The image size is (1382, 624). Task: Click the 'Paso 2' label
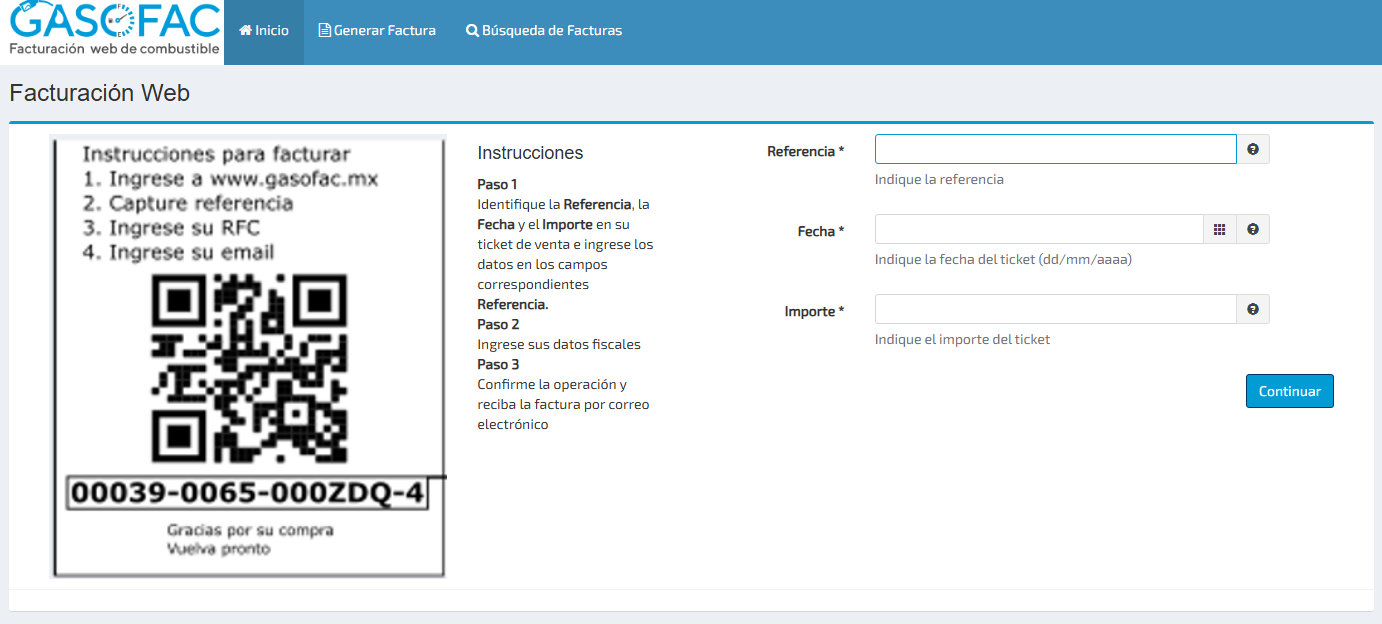coord(498,324)
